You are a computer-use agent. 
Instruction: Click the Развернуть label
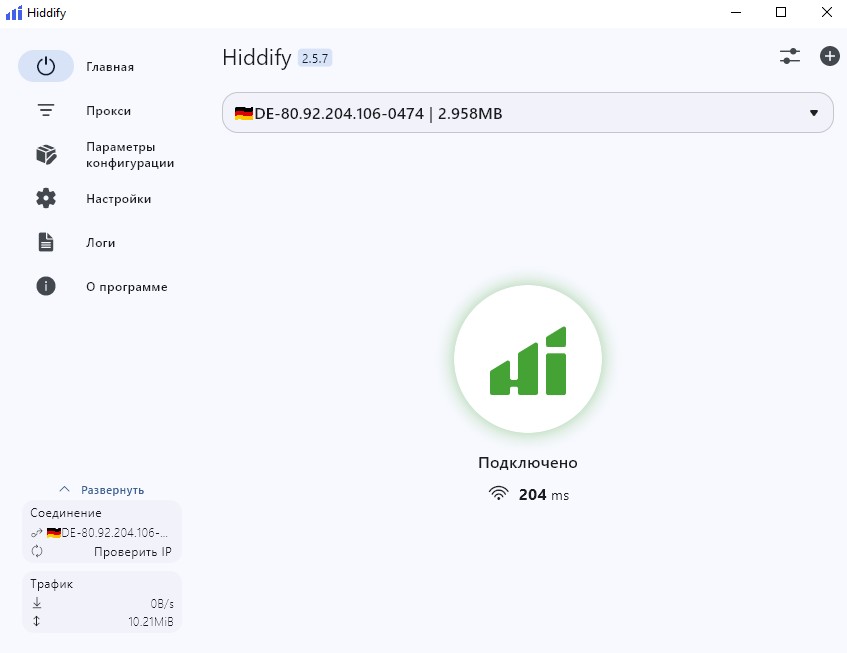(112, 490)
